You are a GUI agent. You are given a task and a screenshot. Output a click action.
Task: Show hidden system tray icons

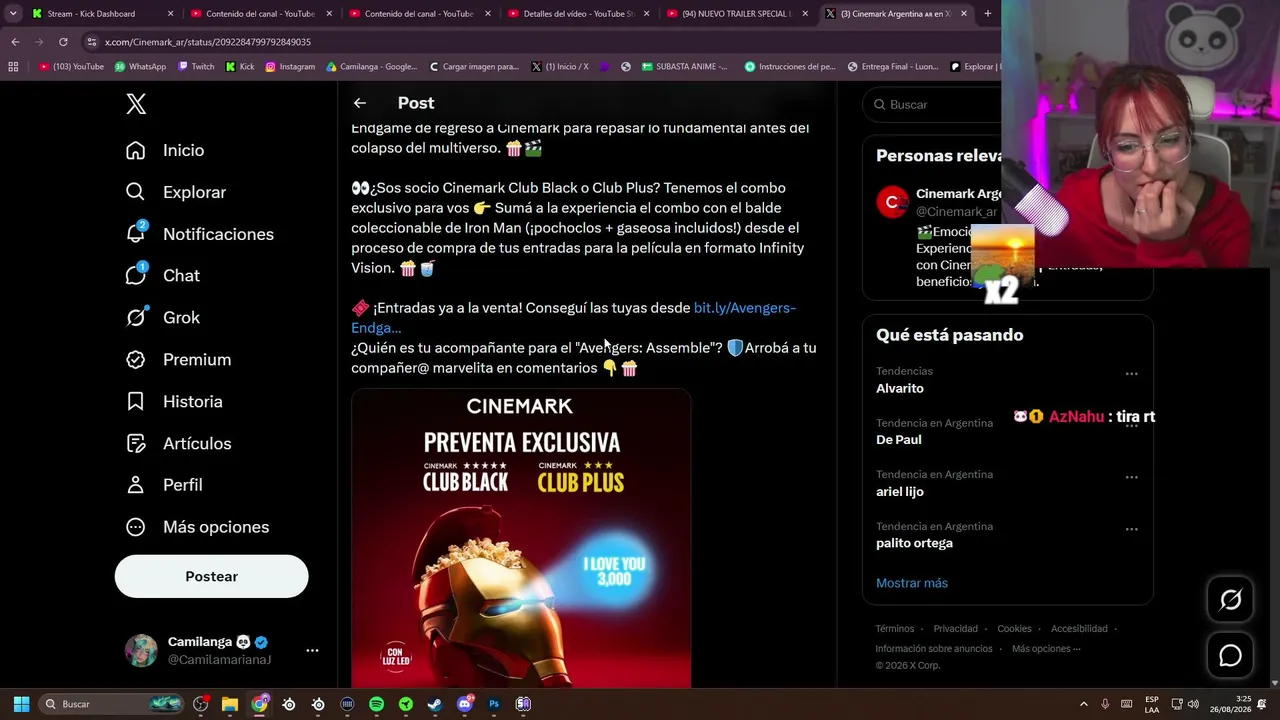[x=1083, y=704]
